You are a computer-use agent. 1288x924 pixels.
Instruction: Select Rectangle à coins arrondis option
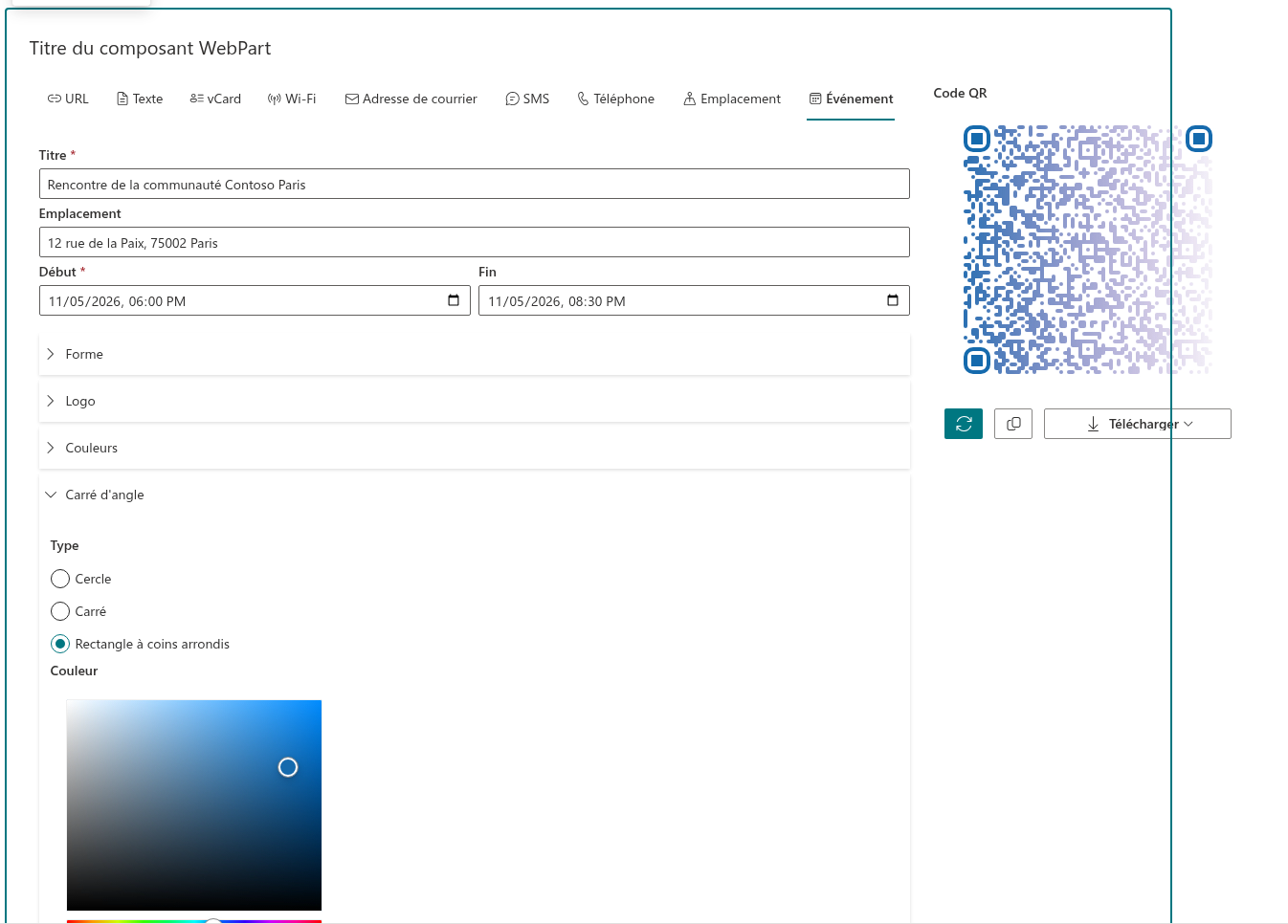[x=60, y=644]
